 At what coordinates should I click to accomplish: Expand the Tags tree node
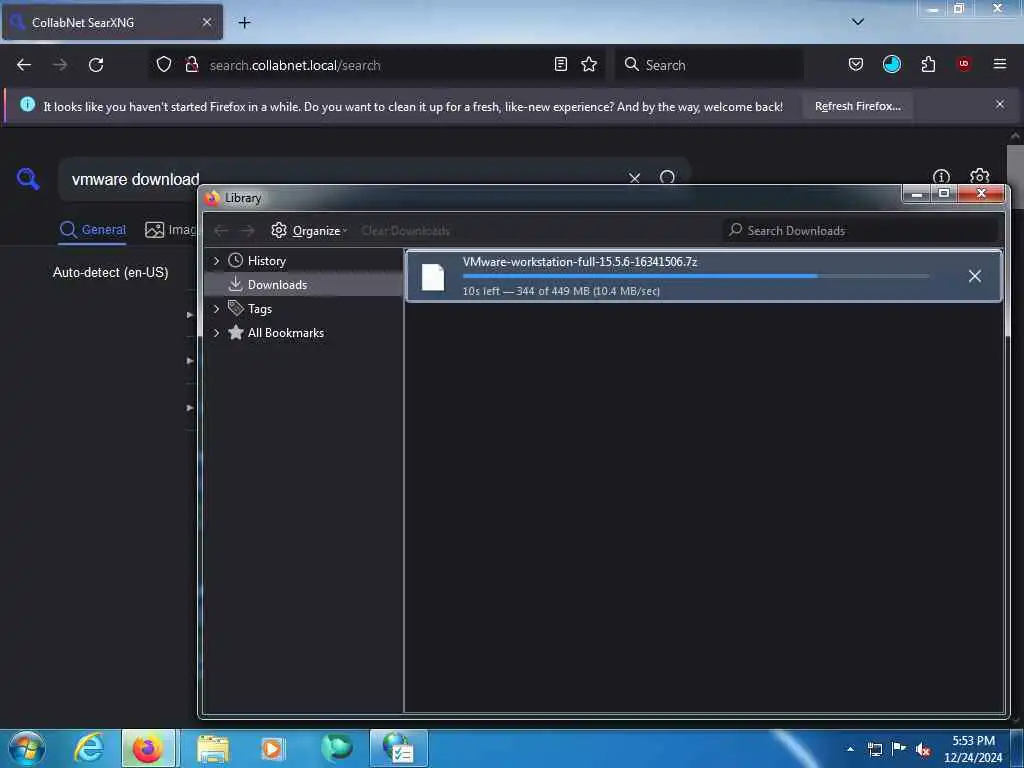tap(216, 308)
